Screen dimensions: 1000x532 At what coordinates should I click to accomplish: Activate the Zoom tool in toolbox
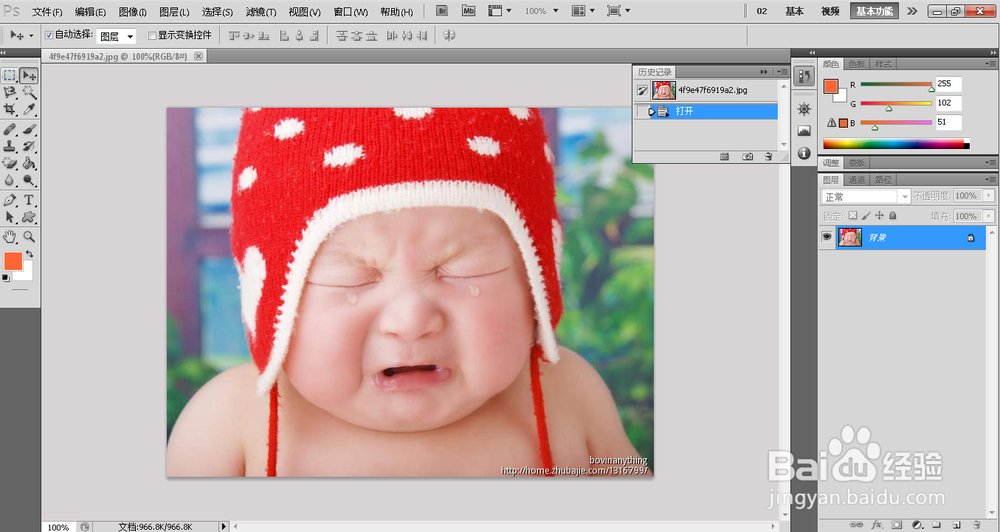(29, 236)
